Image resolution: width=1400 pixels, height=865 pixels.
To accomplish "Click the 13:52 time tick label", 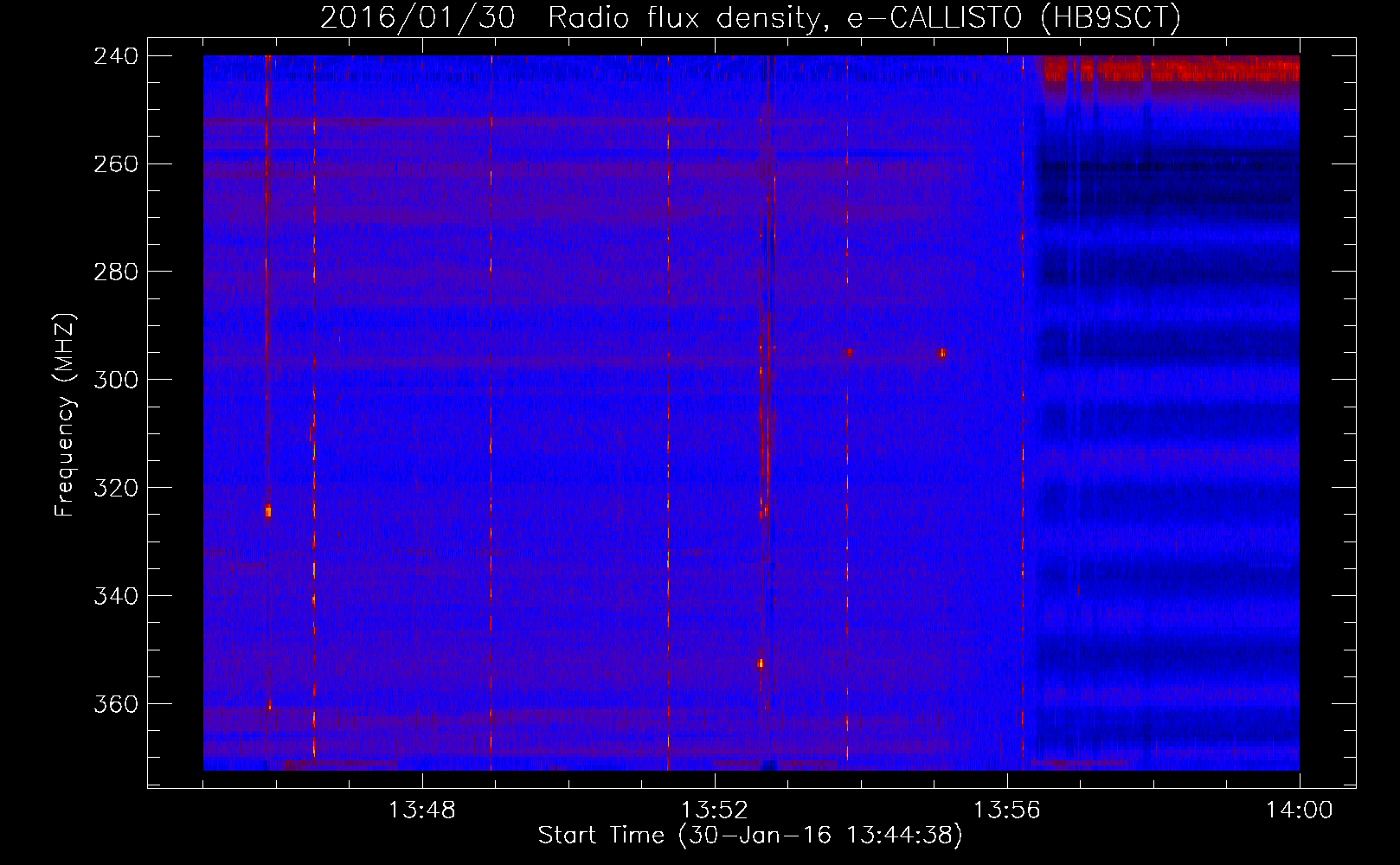I will pos(715,811).
